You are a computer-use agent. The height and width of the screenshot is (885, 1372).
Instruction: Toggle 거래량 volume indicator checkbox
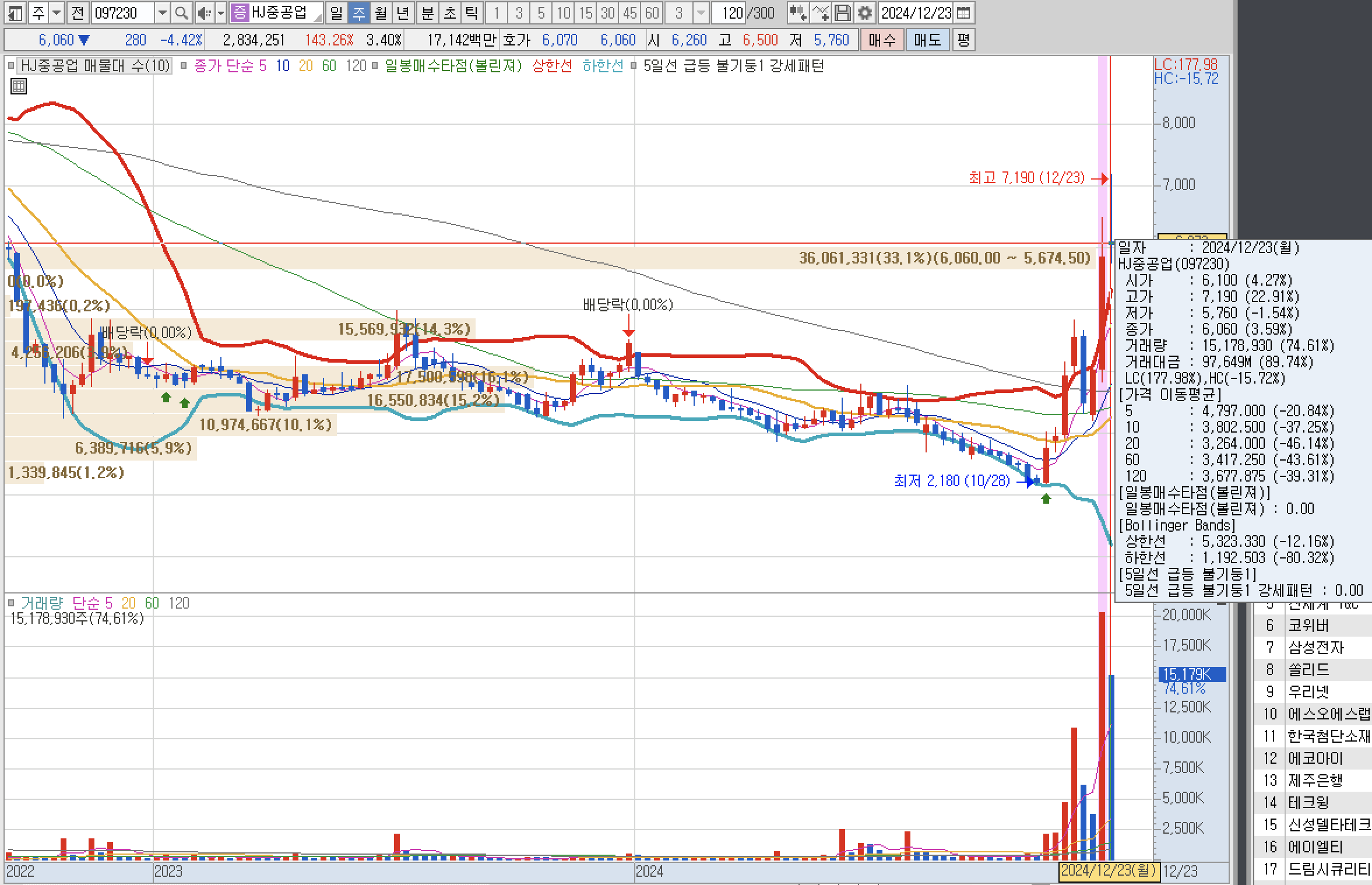point(12,603)
